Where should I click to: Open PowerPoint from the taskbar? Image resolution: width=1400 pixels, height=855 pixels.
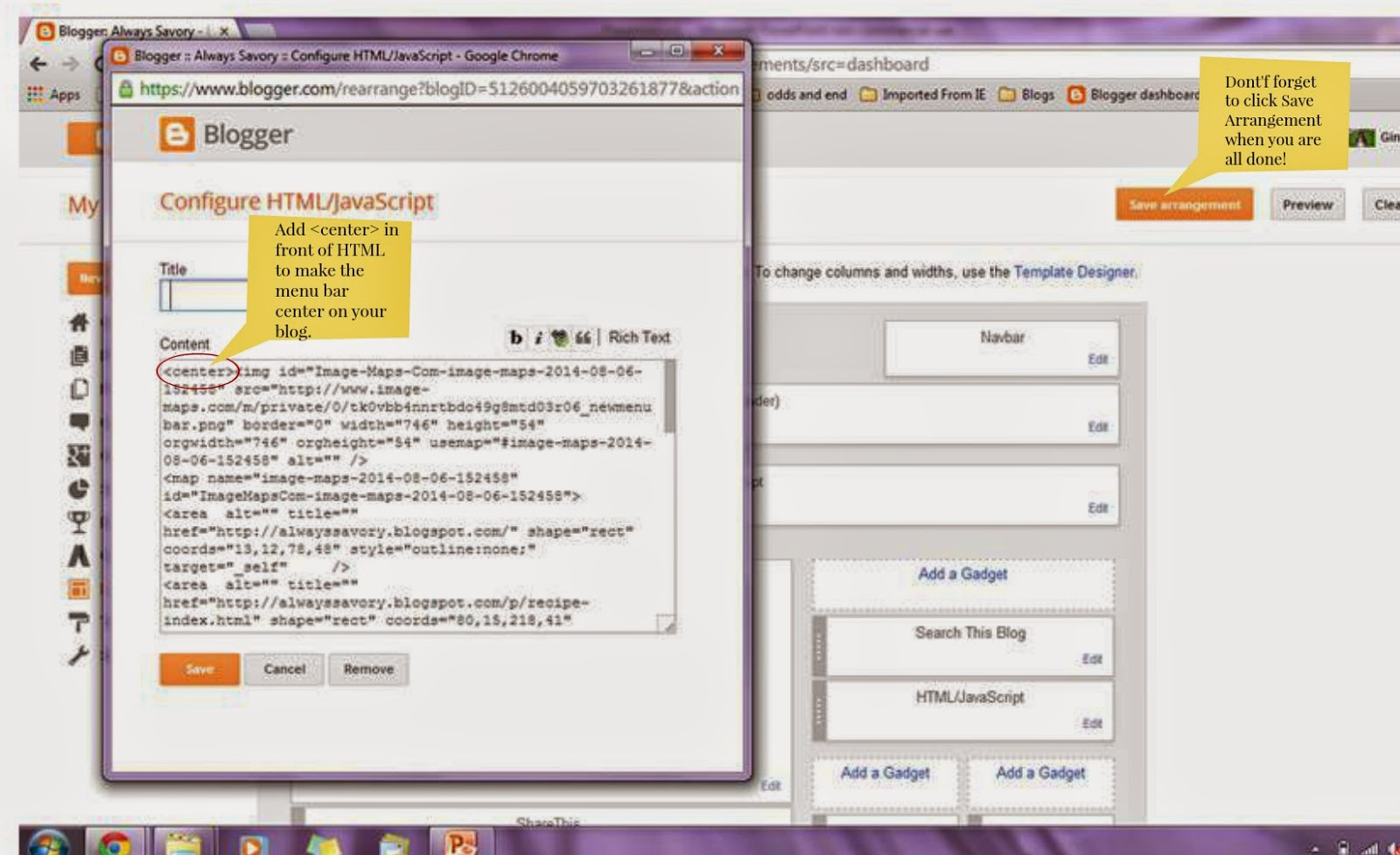pos(460,844)
